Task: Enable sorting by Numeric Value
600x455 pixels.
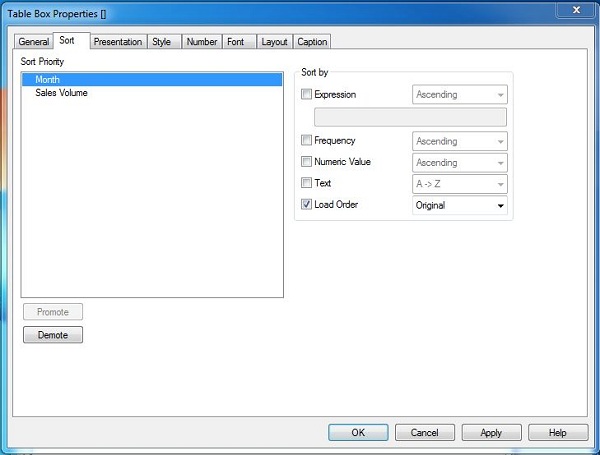Action: point(307,162)
